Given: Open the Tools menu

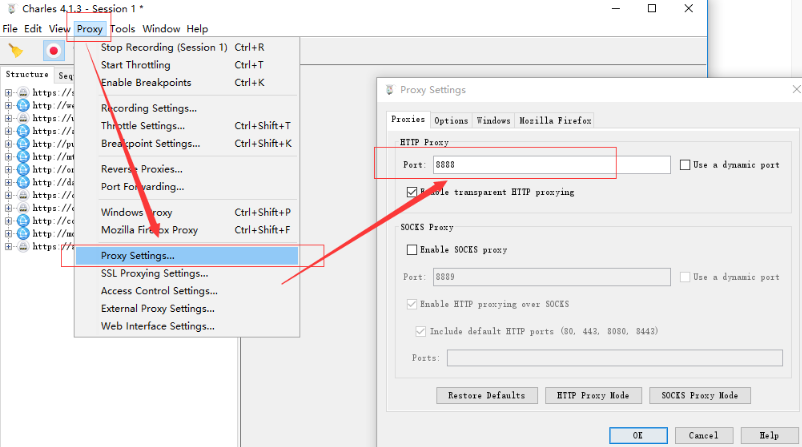Looking at the screenshot, I should [x=123, y=29].
